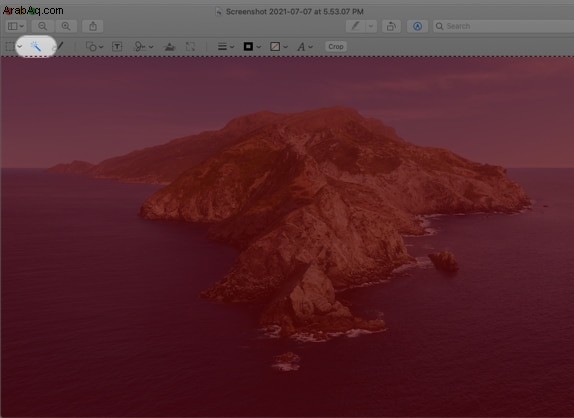Screen dimensions: 574x418
Task: Toggle the Markup toolbar button
Action: [x=417, y=26]
